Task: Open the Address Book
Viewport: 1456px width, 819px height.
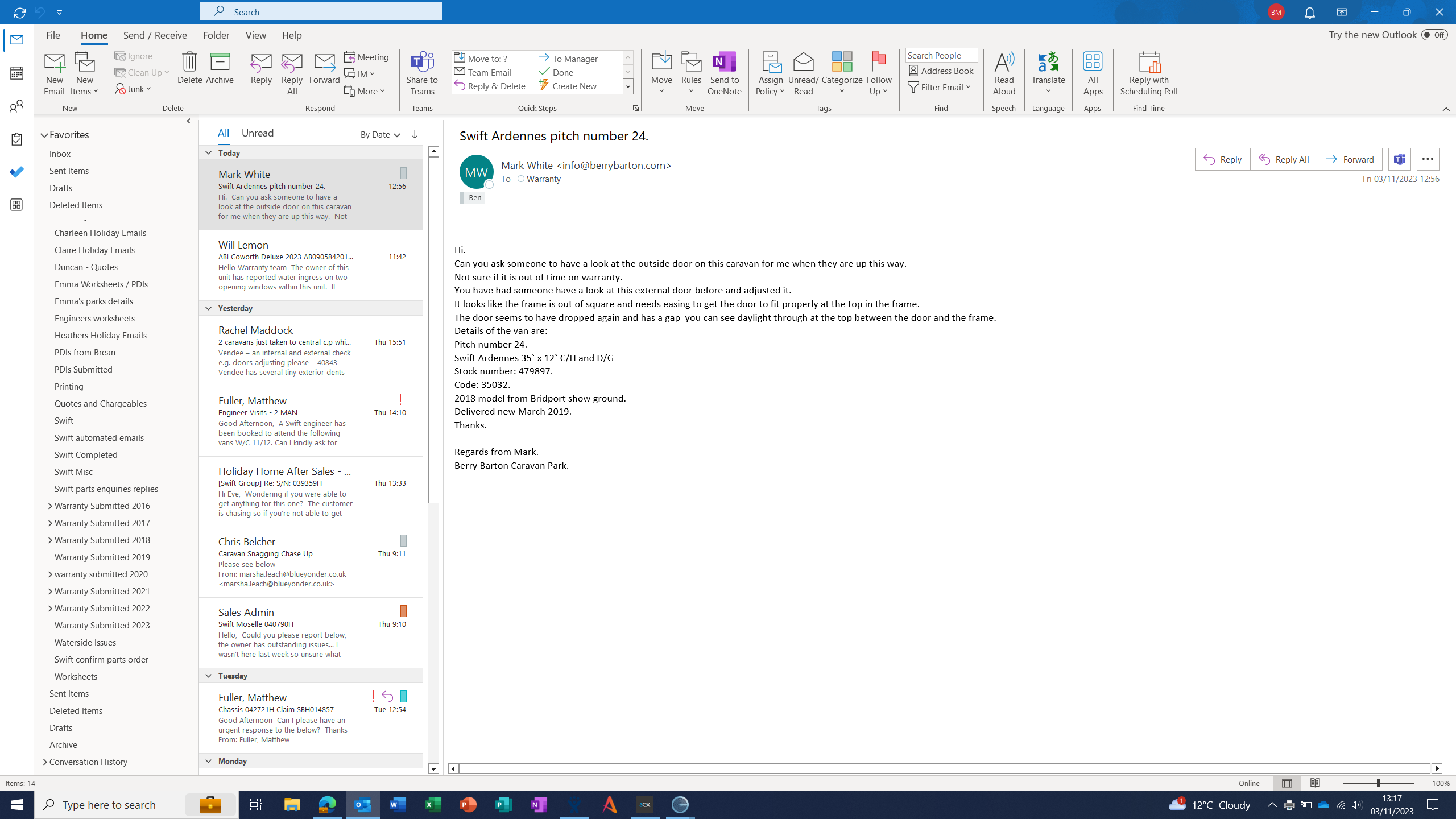Action: point(941,71)
